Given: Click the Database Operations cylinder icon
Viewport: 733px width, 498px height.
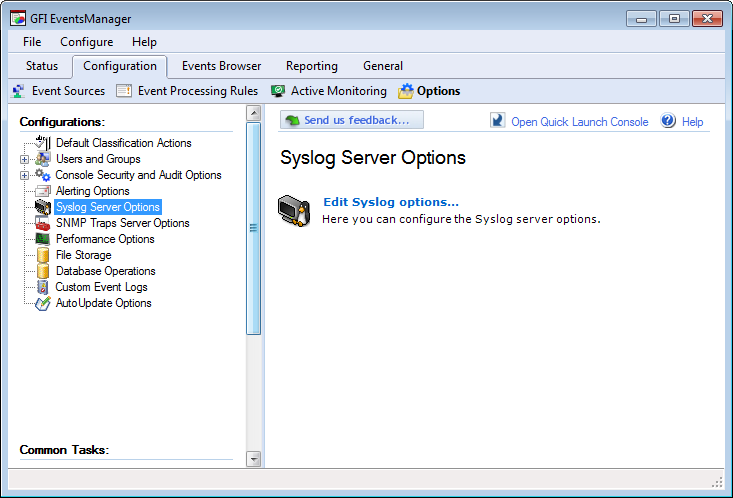Looking at the screenshot, I should pos(43,271).
